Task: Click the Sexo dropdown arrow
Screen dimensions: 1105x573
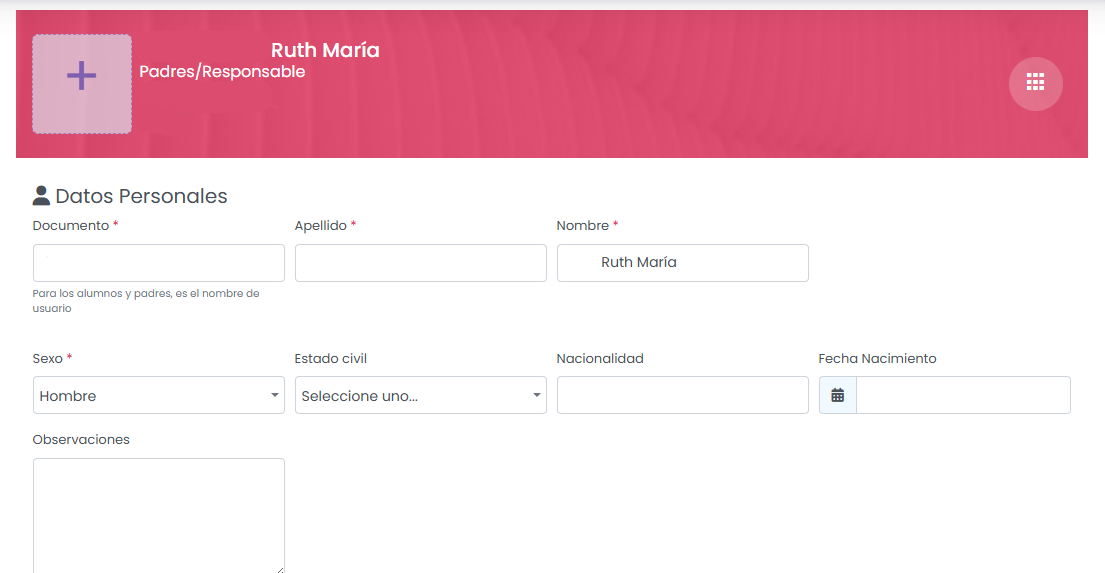Action: pyautogui.click(x=274, y=395)
